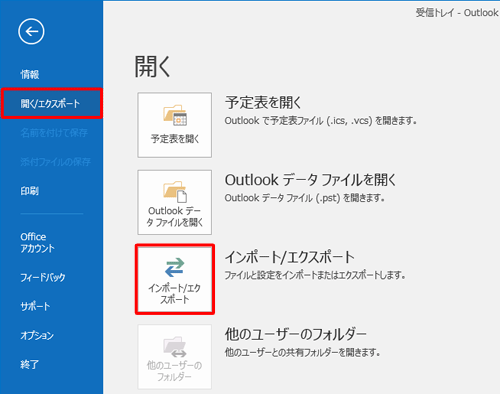Select 開く/エクスポート in the sidebar
Screen dimensions: 500x394
coord(51,103)
